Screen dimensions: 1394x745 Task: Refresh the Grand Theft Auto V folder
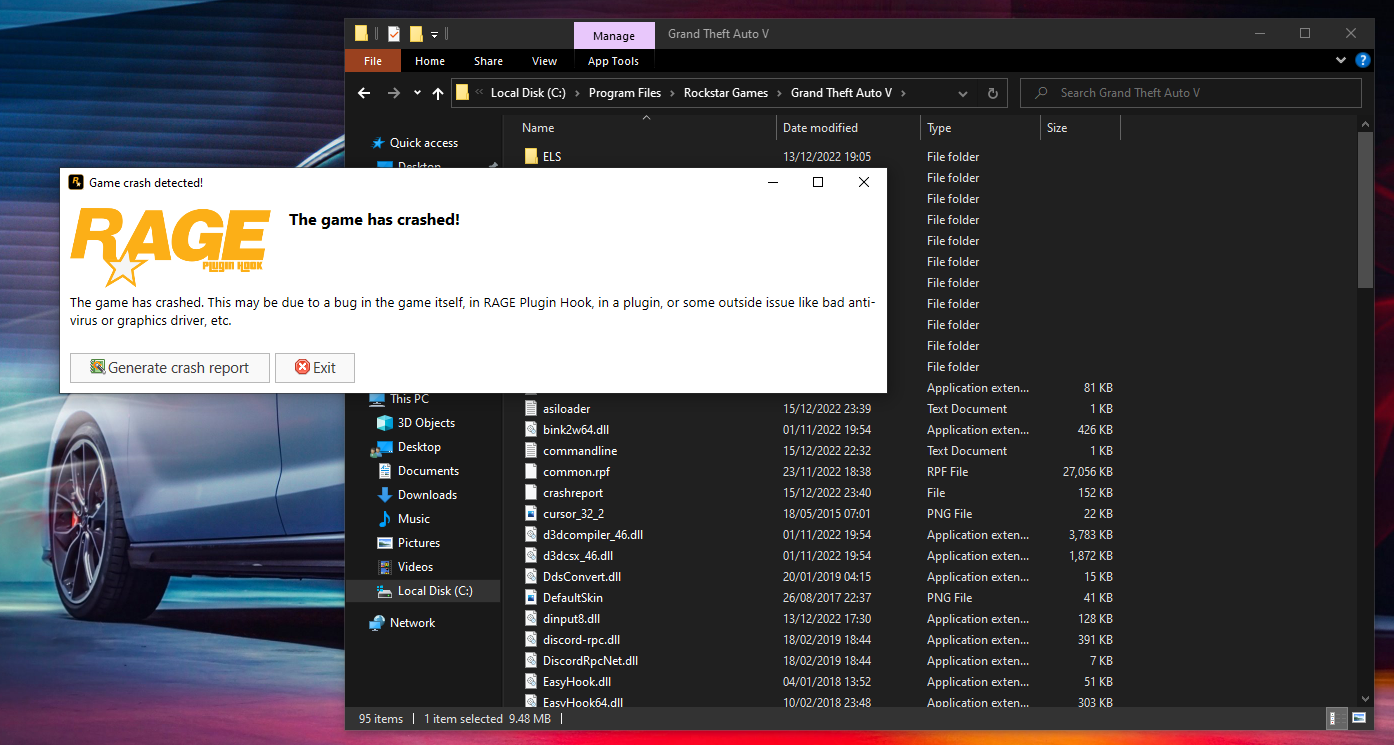click(992, 93)
